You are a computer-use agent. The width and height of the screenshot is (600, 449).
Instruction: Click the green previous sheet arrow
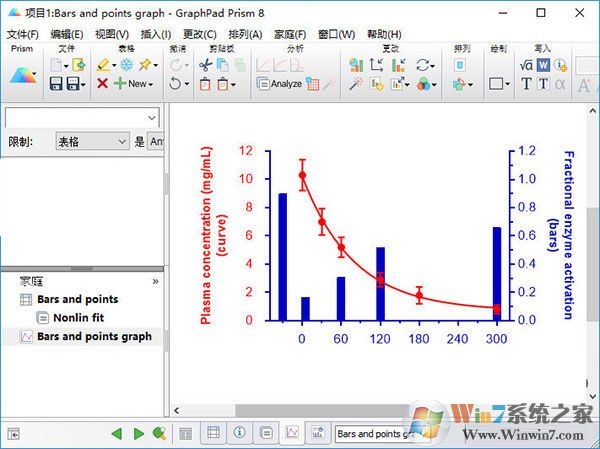tap(117, 433)
